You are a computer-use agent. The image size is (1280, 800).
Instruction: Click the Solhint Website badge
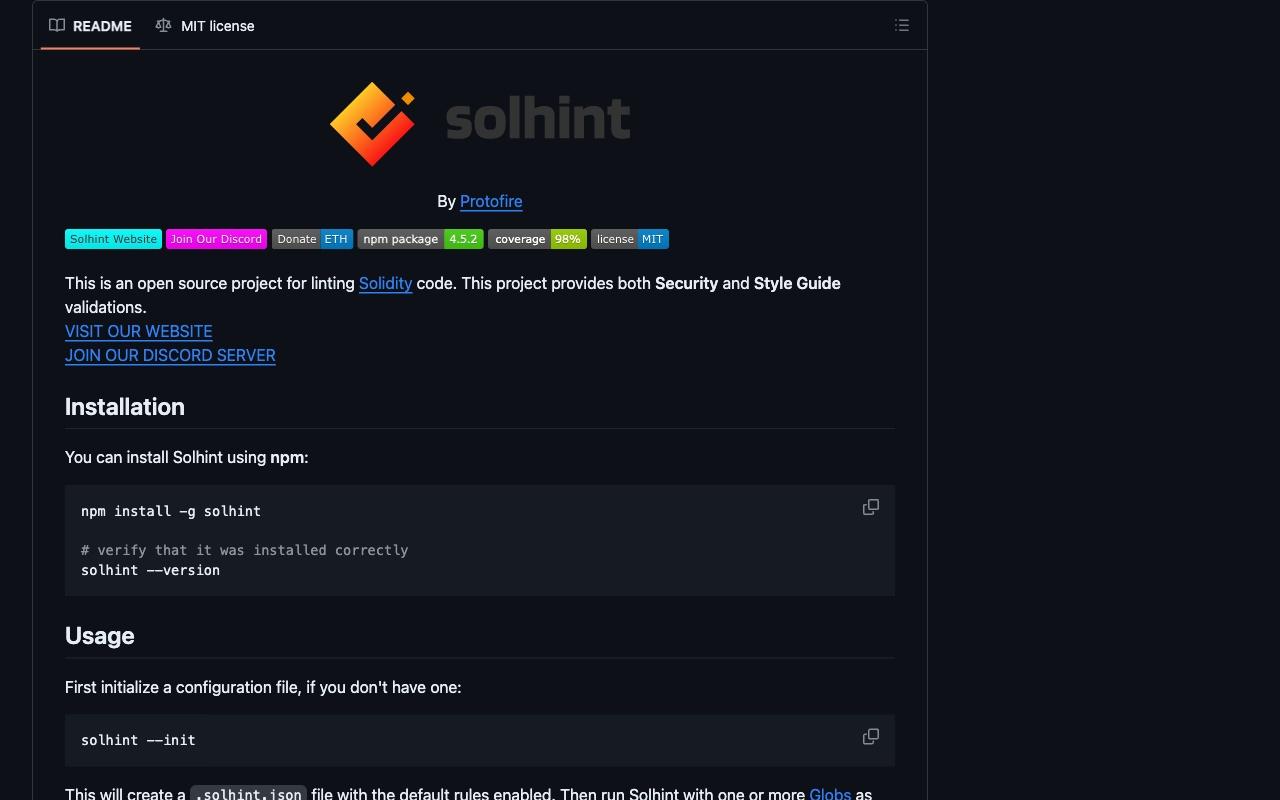pyautogui.click(x=113, y=239)
